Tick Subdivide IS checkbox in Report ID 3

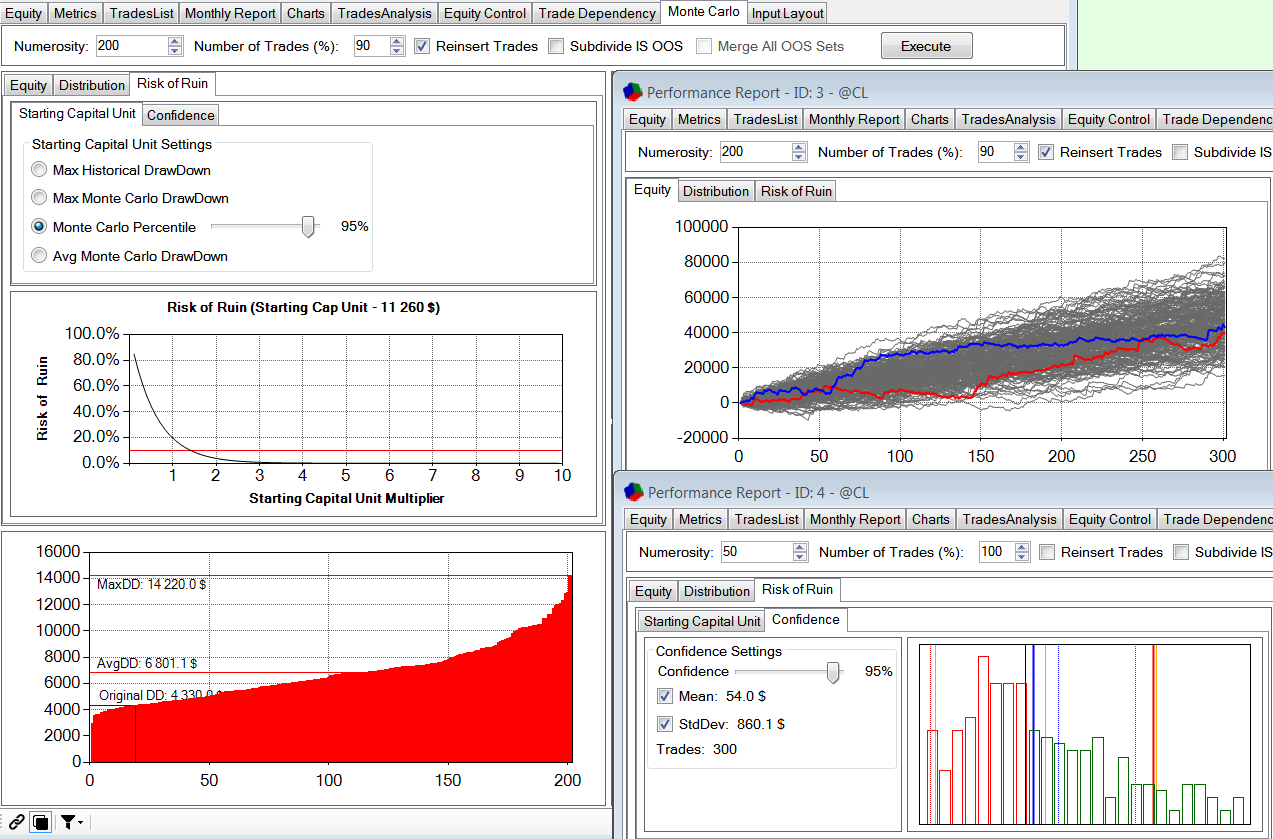click(1180, 152)
